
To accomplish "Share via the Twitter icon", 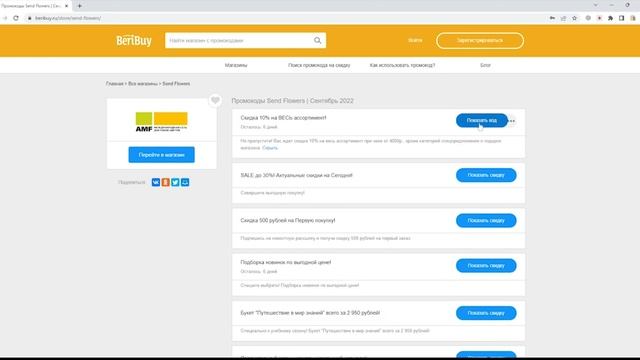I will pos(175,182).
